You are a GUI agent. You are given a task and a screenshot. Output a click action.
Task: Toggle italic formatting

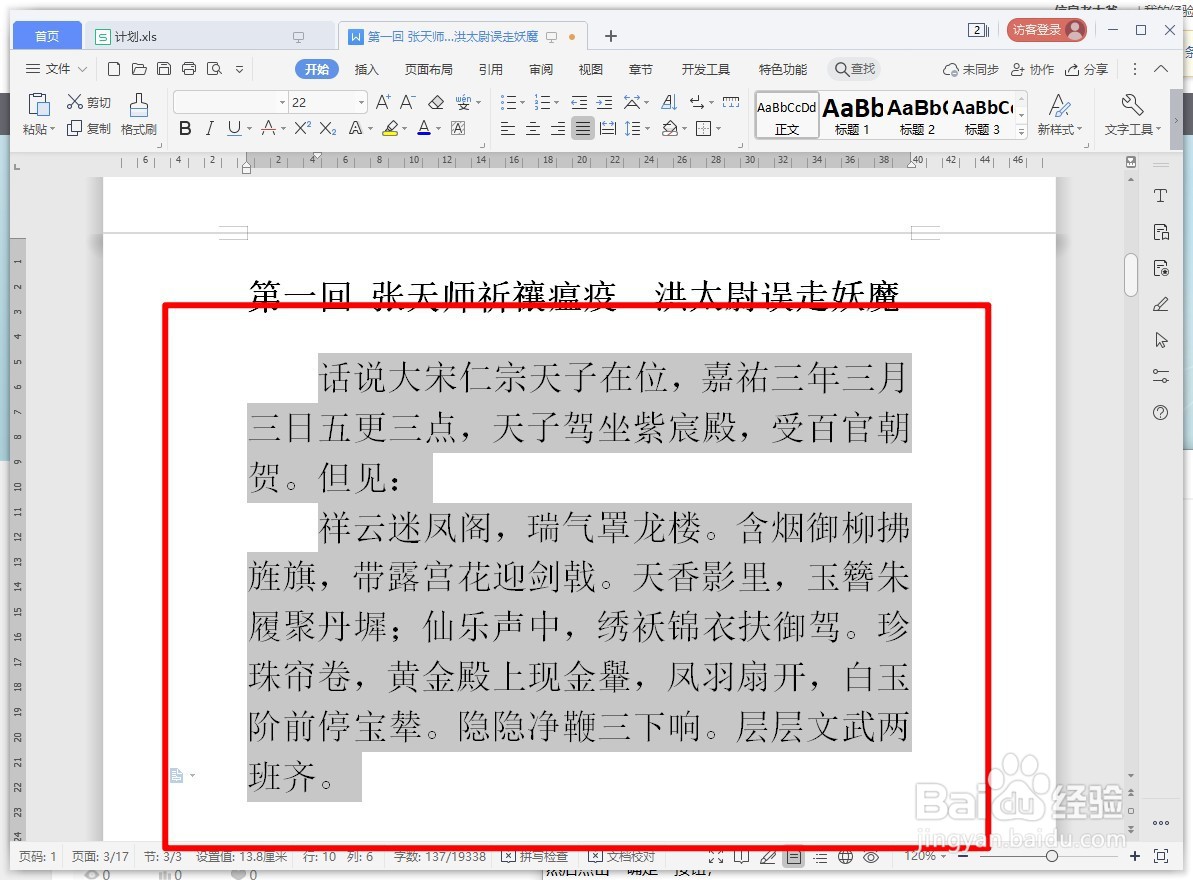(x=210, y=129)
